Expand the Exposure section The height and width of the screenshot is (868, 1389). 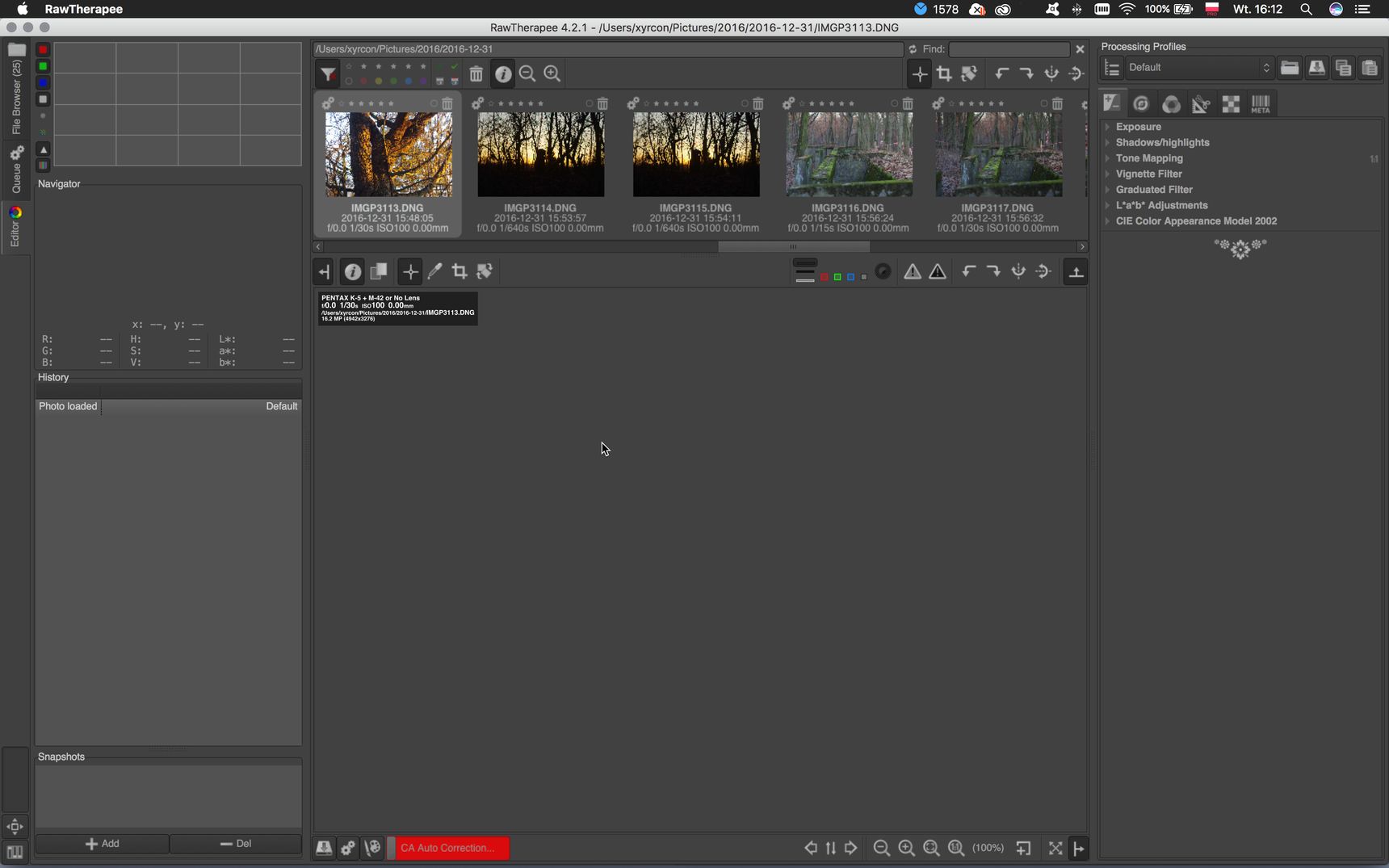[1139, 127]
